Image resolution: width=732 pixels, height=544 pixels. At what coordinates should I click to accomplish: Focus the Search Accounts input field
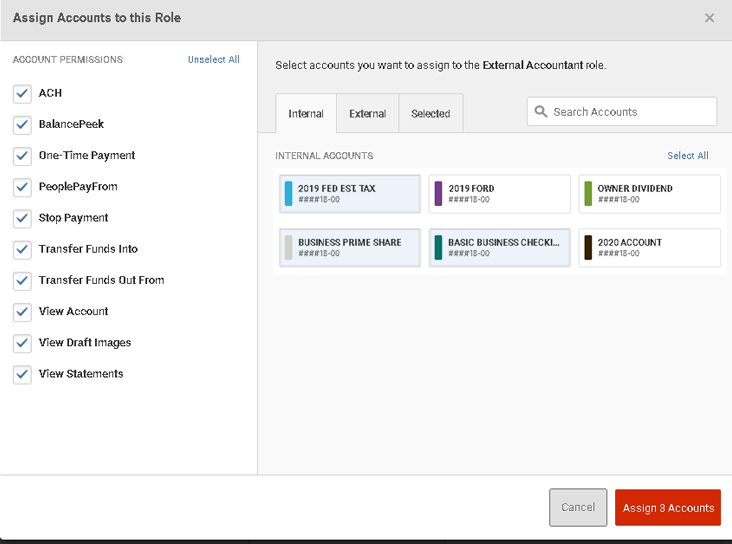coord(622,112)
